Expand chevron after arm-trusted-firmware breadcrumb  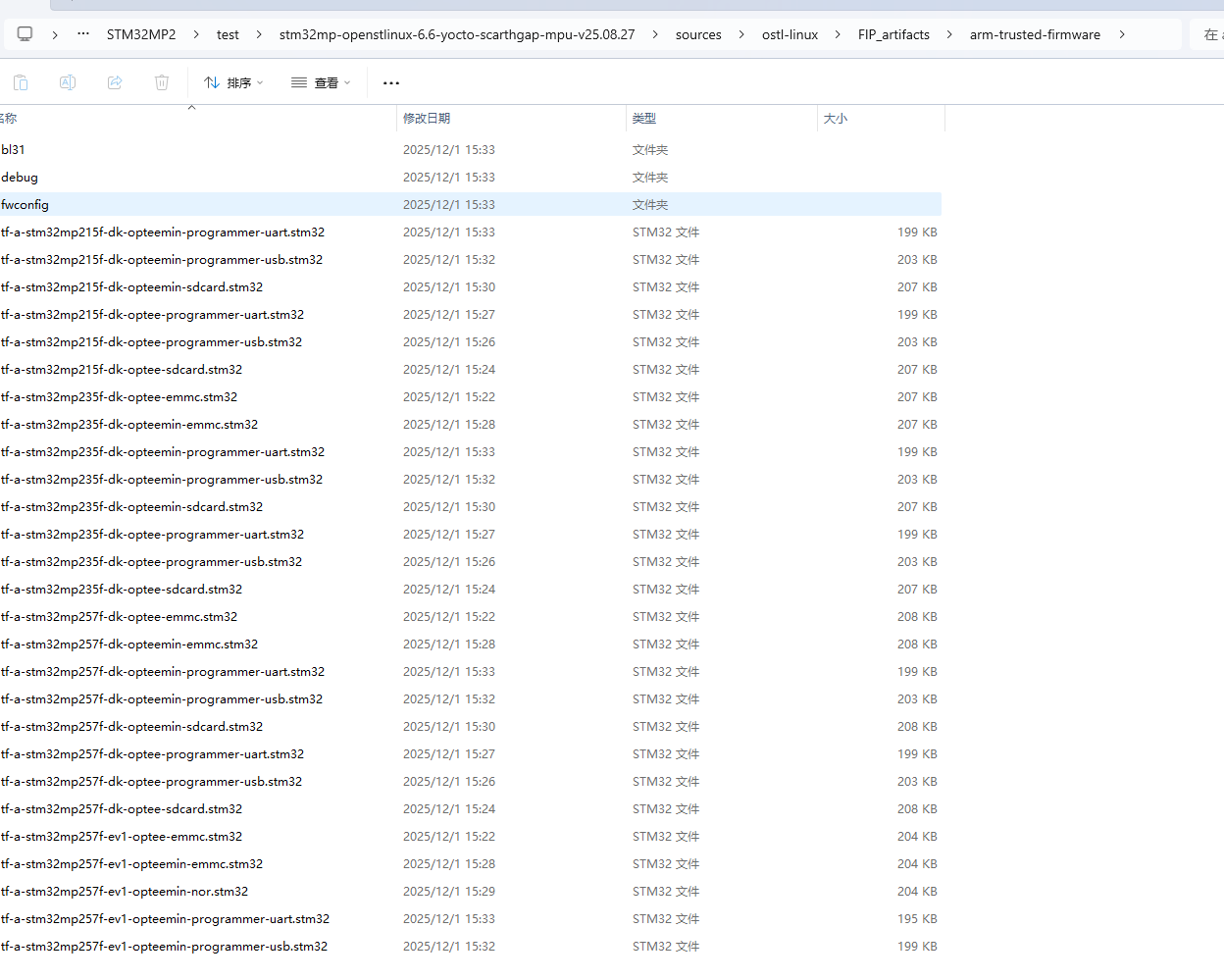point(1121,34)
